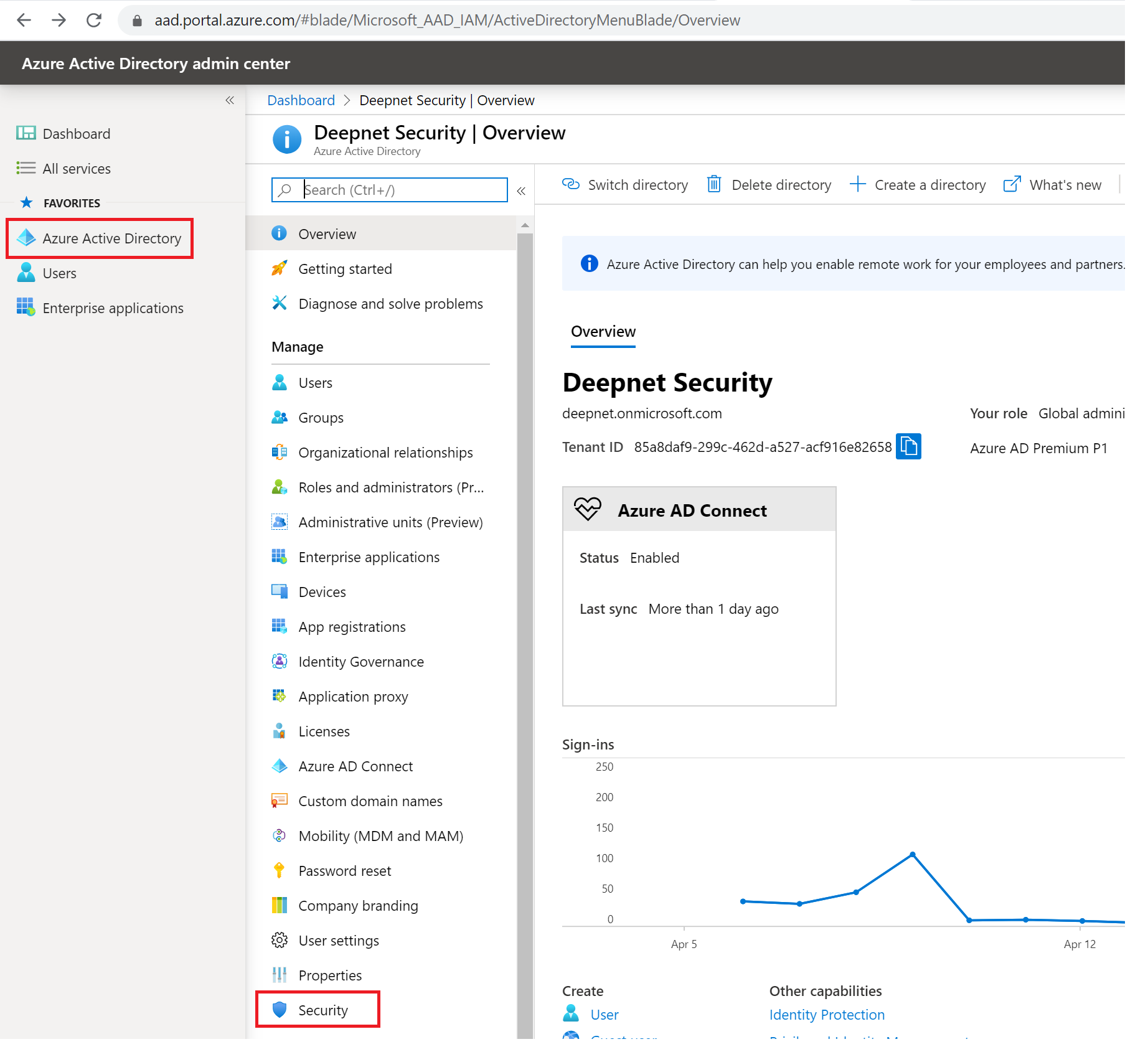Copy the Tenant ID with the copy icon
This screenshot has height=1057, width=1148.
pos(908,446)
